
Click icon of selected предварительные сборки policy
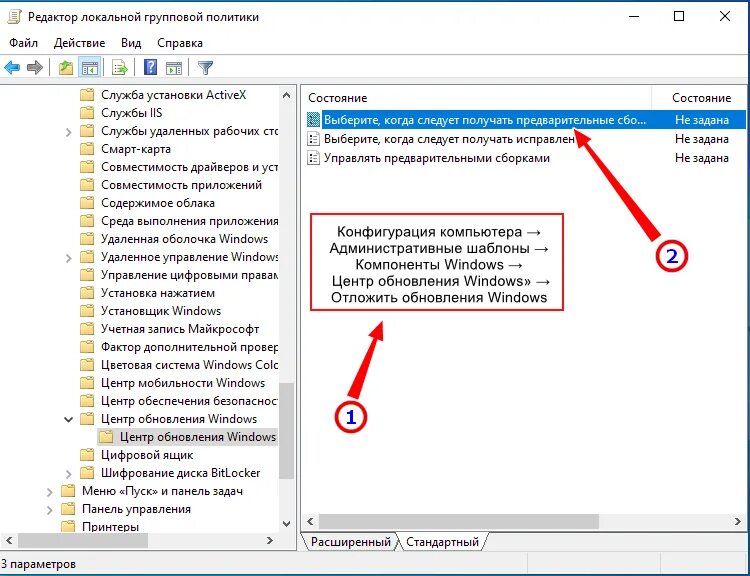click(x=313, y=120)
